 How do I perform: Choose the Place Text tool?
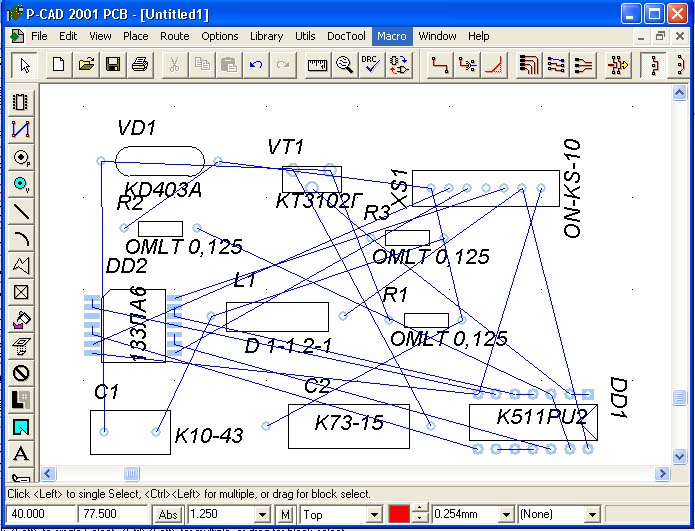(x=20, y=454)
